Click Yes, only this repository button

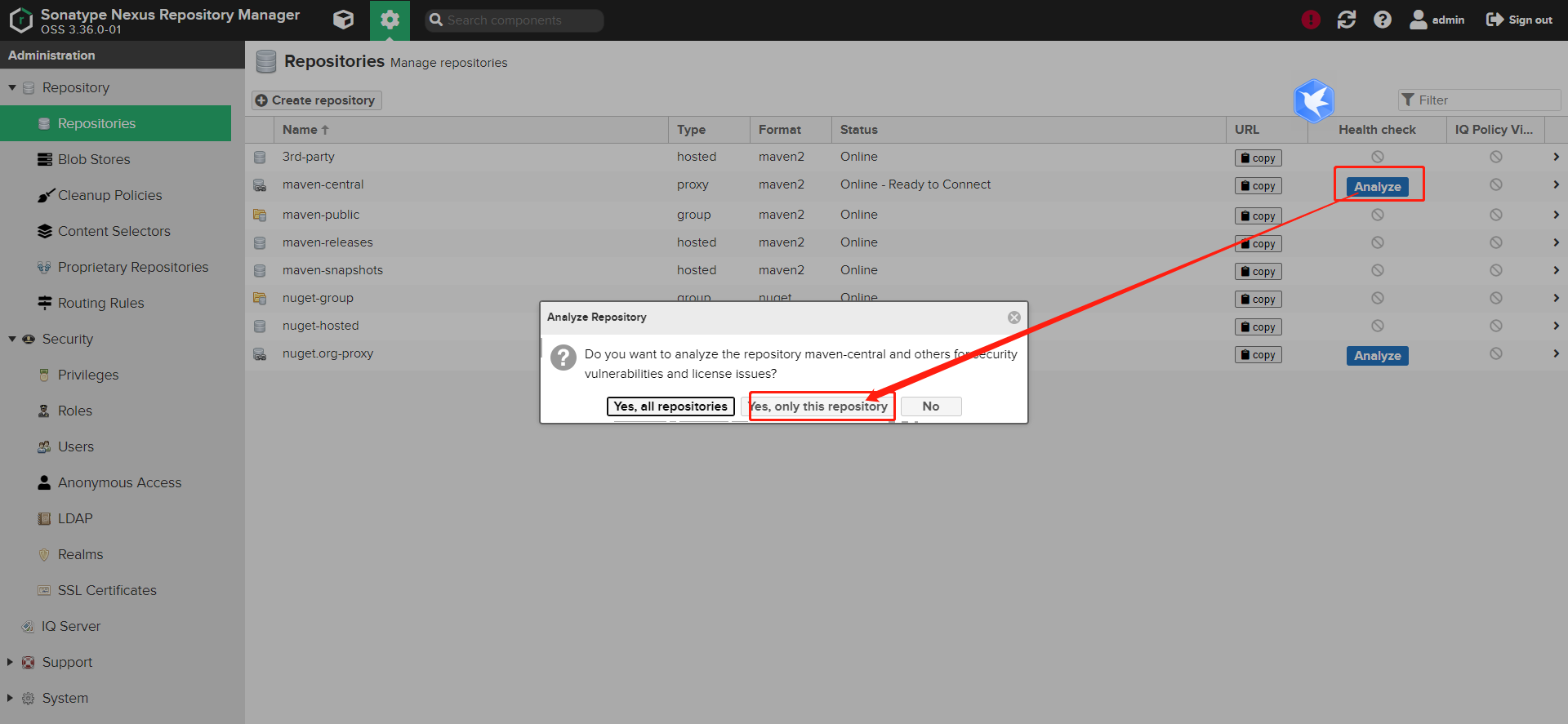point(818,406)
